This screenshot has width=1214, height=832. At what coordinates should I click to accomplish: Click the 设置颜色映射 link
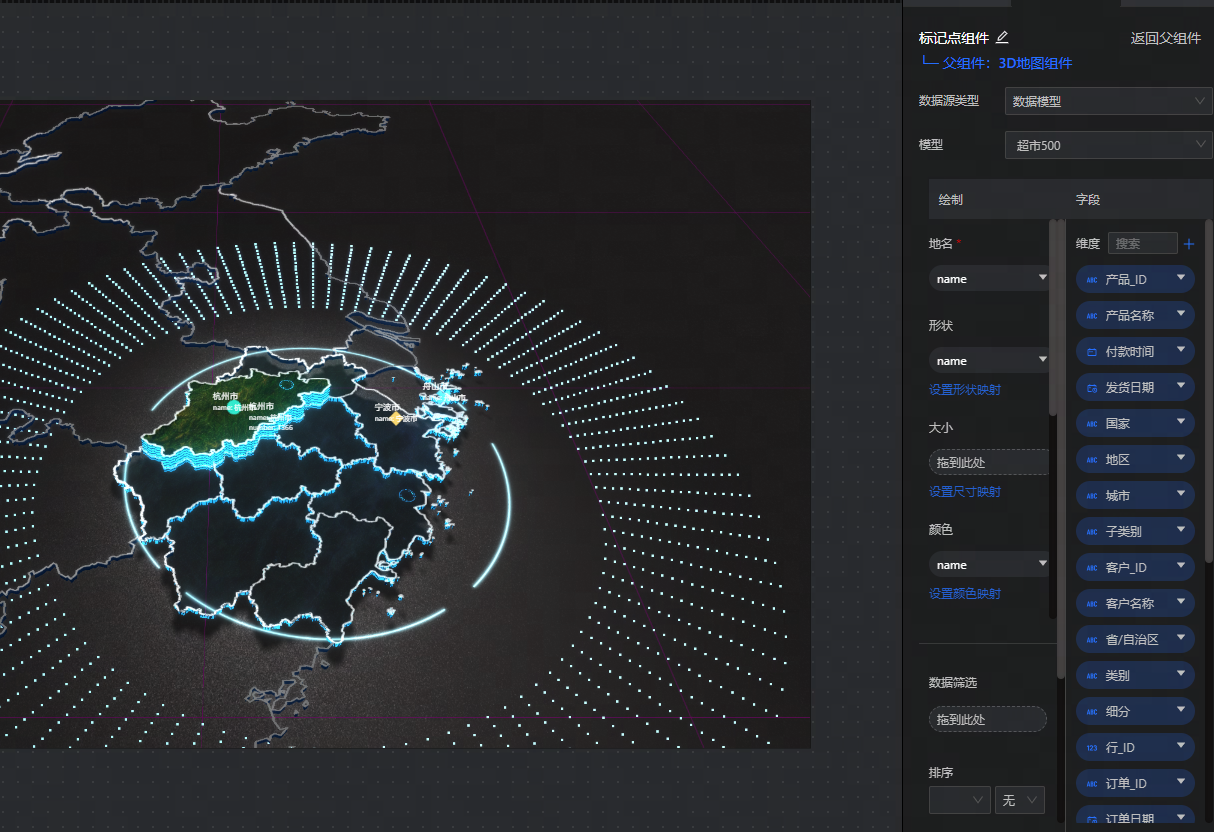(964, 594)
